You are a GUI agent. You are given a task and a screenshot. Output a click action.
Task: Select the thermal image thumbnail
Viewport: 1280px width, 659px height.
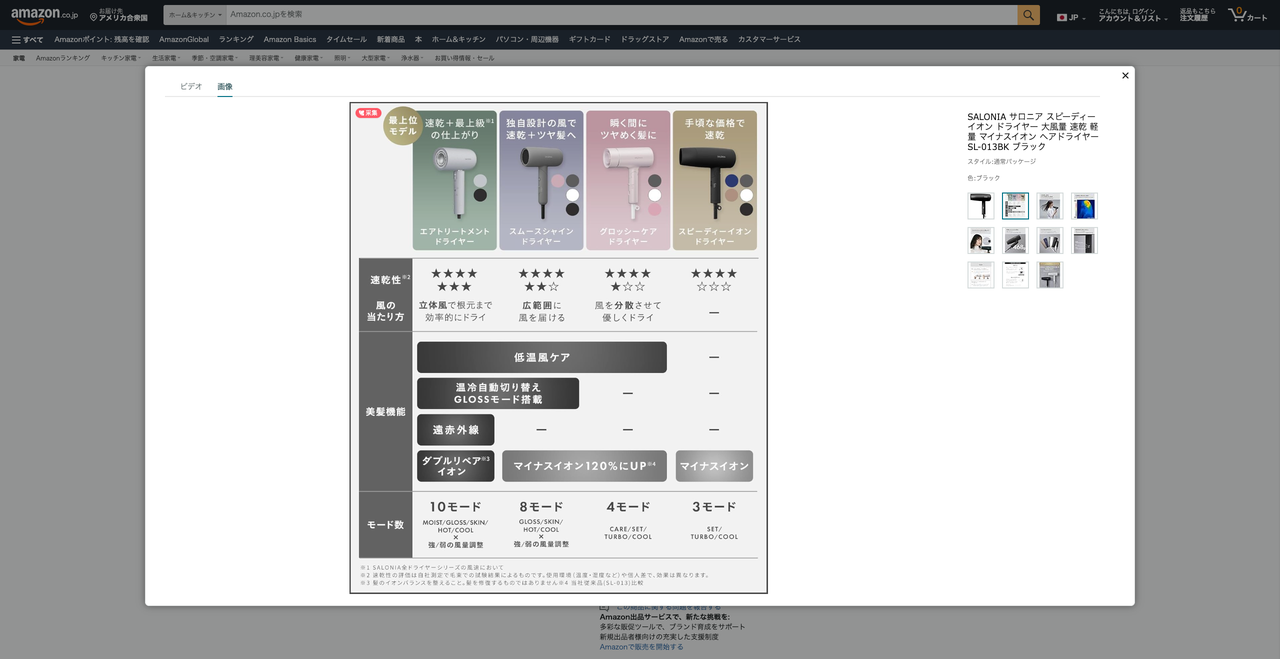1084,205
